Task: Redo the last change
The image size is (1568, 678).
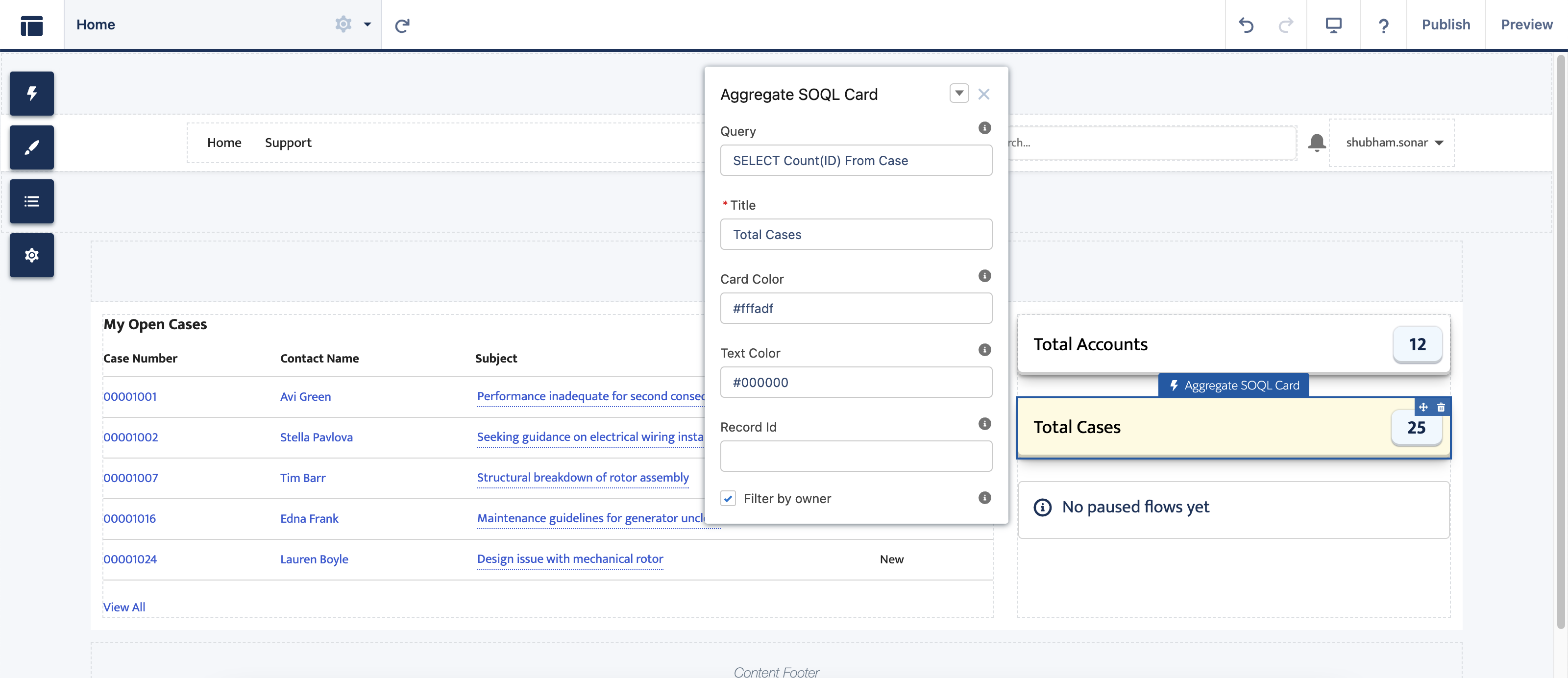Action: tap(1286, 25)
